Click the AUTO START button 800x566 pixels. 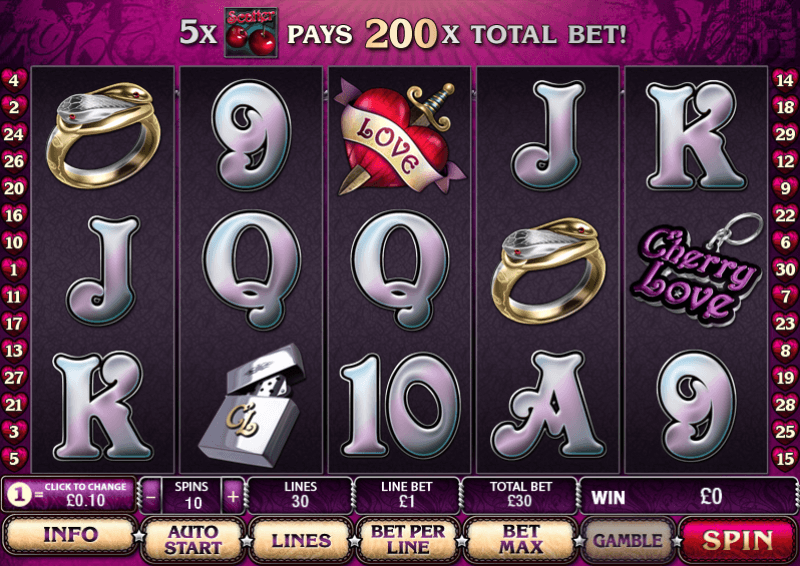(x=193, y=540)
